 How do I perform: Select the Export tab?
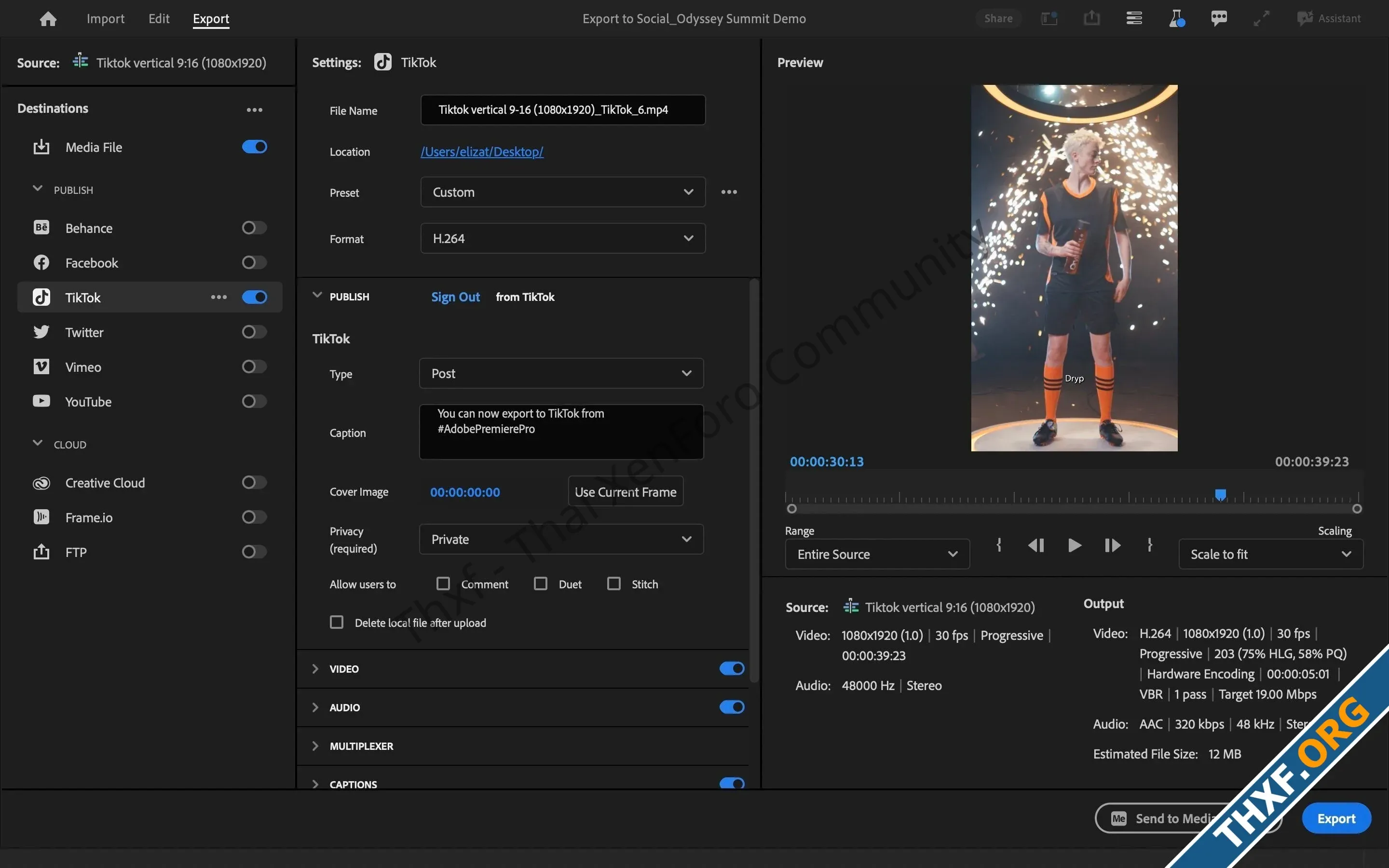(211, 18)
